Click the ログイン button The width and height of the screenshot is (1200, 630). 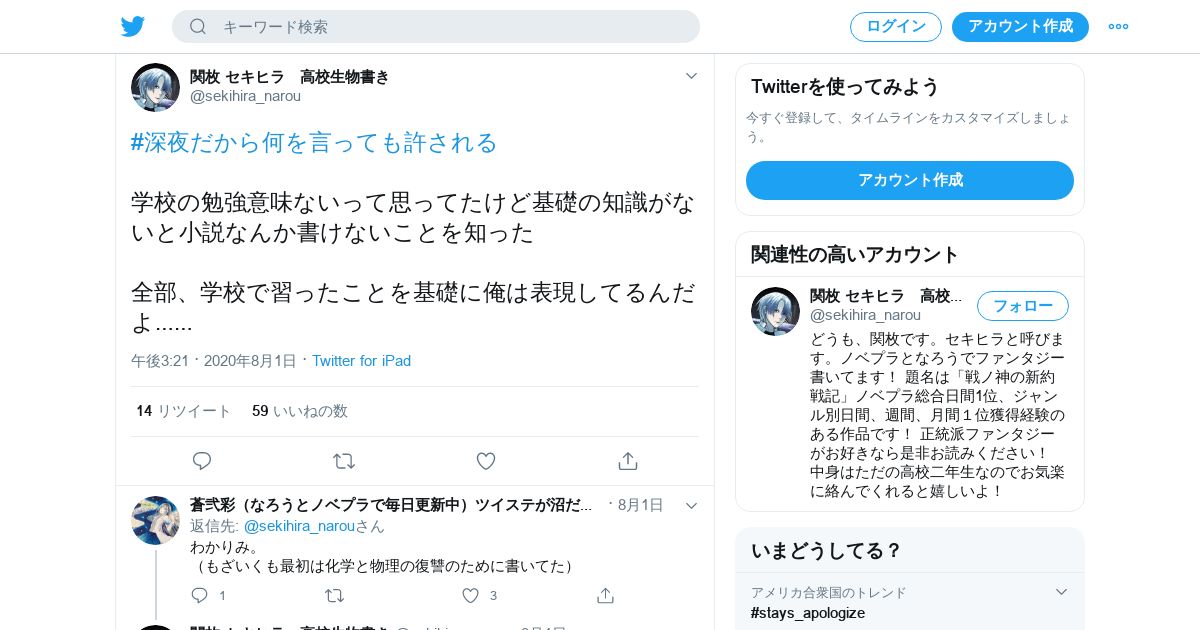tap(896, 27)
